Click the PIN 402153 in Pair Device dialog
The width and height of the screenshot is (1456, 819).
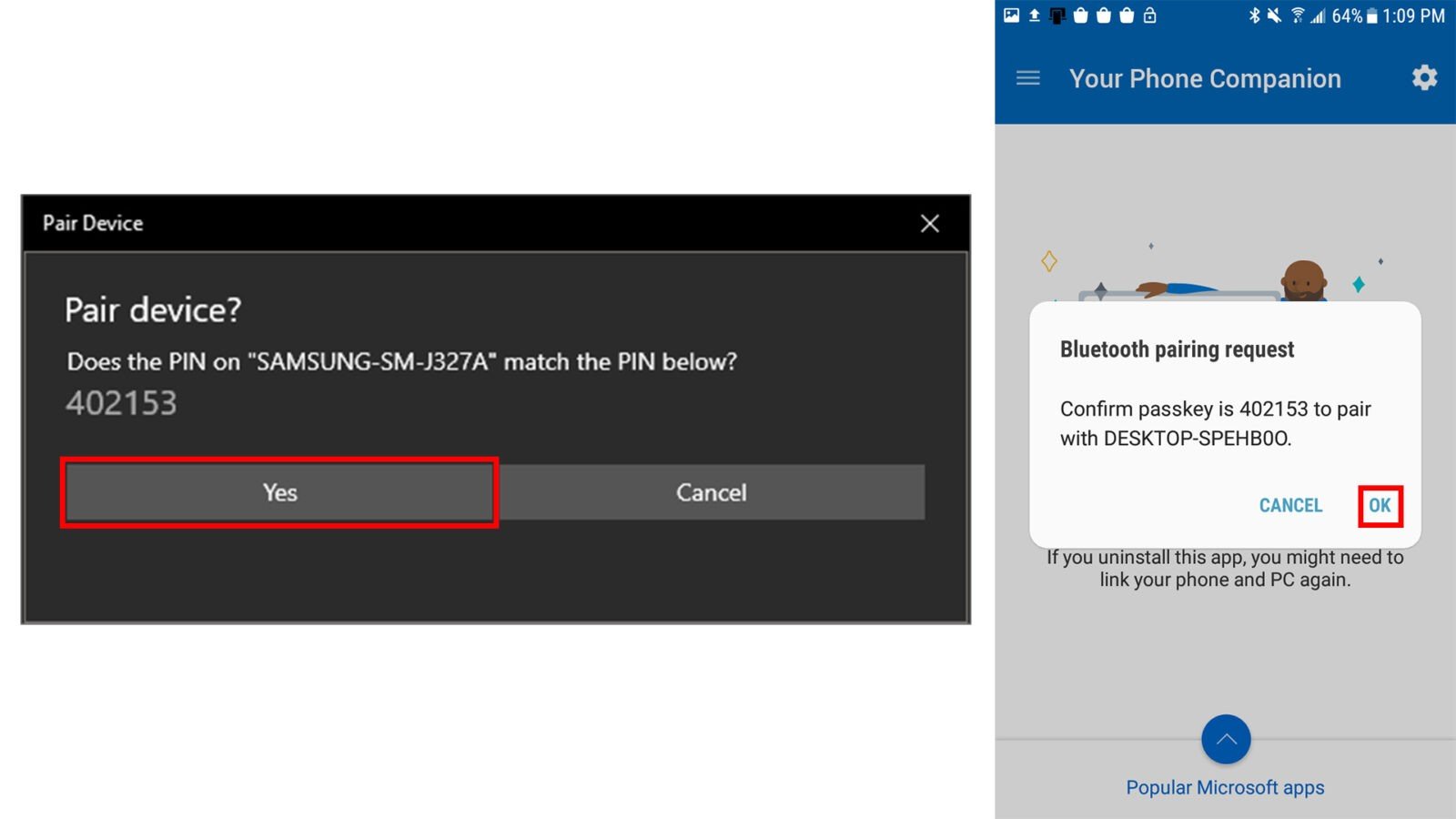coord(121,403)
